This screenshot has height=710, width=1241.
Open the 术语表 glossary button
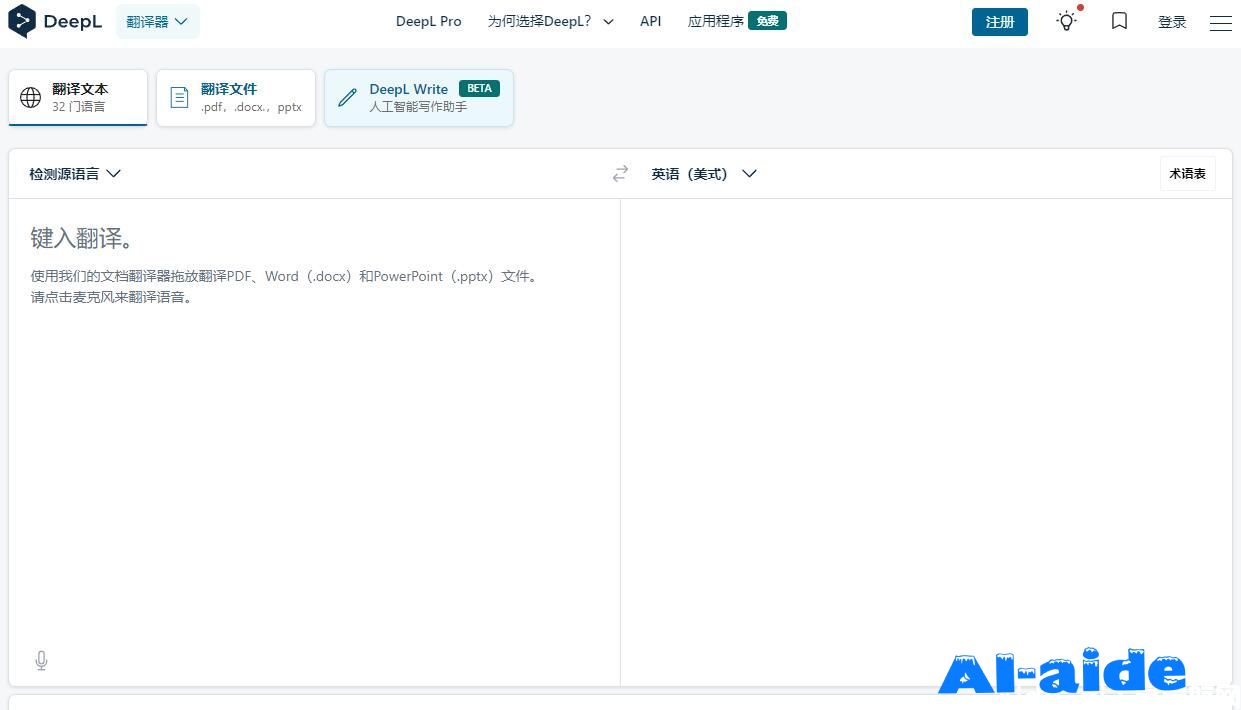tap(1188, 174)
